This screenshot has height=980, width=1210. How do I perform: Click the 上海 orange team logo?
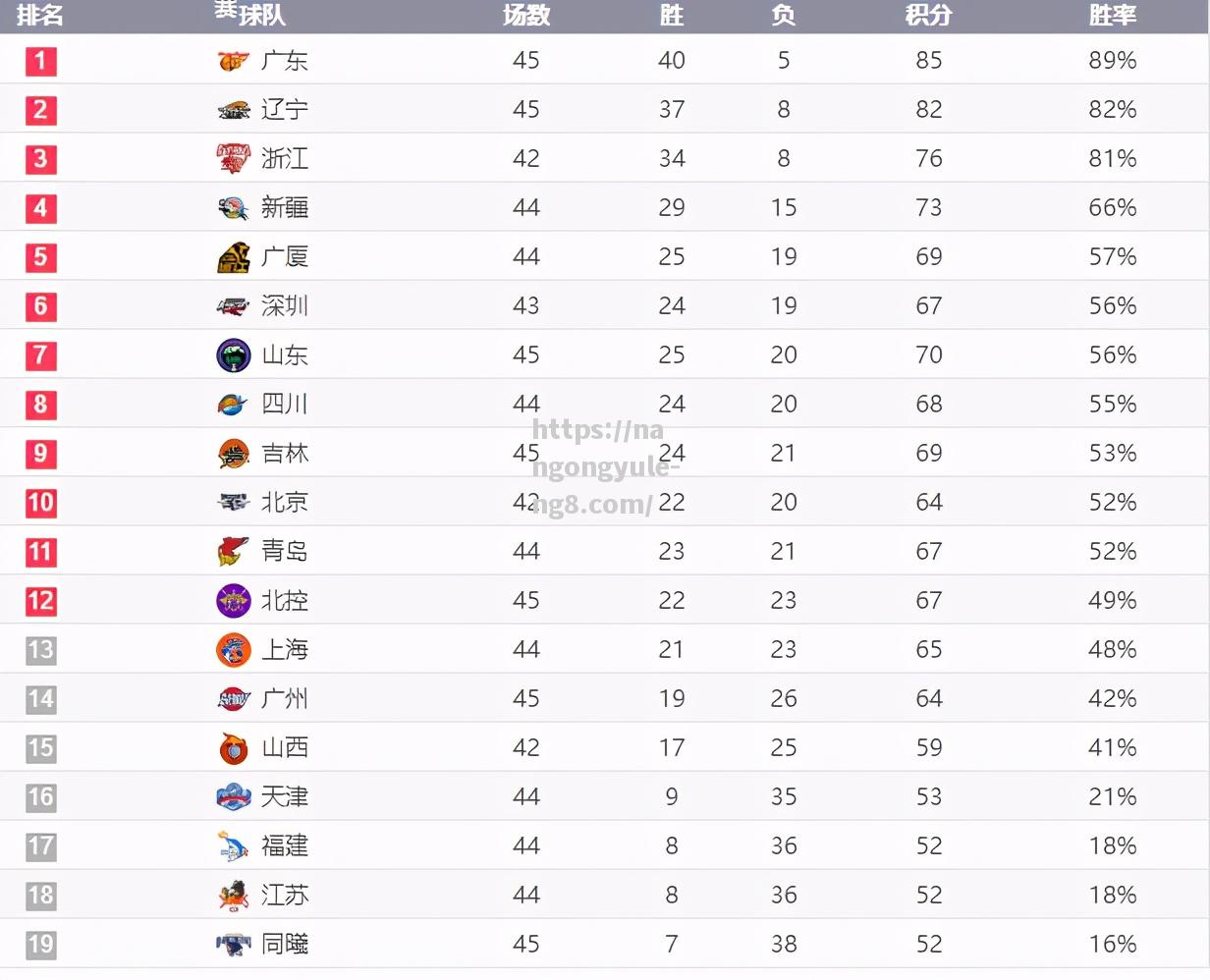coord(234,650)
